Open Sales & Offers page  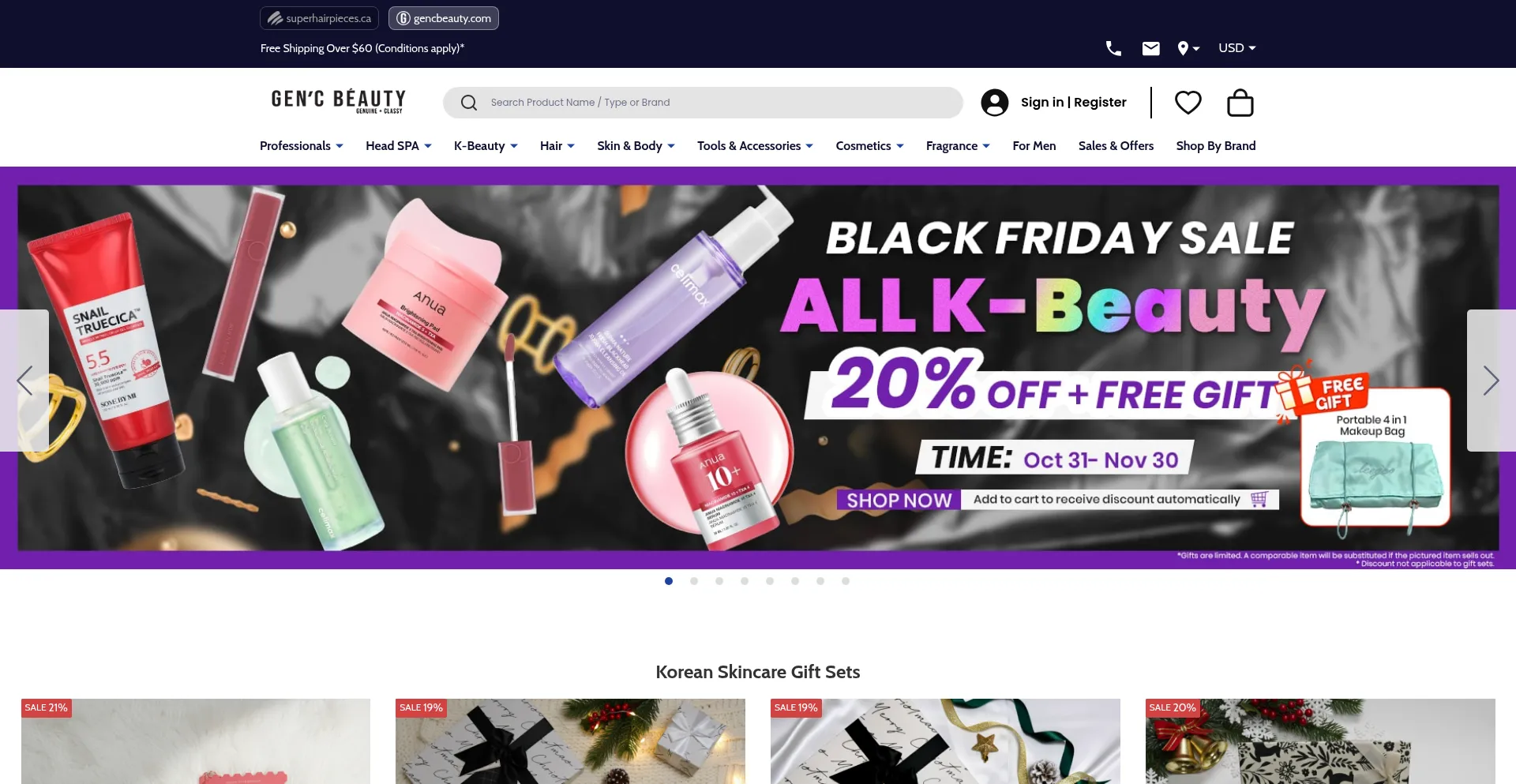1116,146
